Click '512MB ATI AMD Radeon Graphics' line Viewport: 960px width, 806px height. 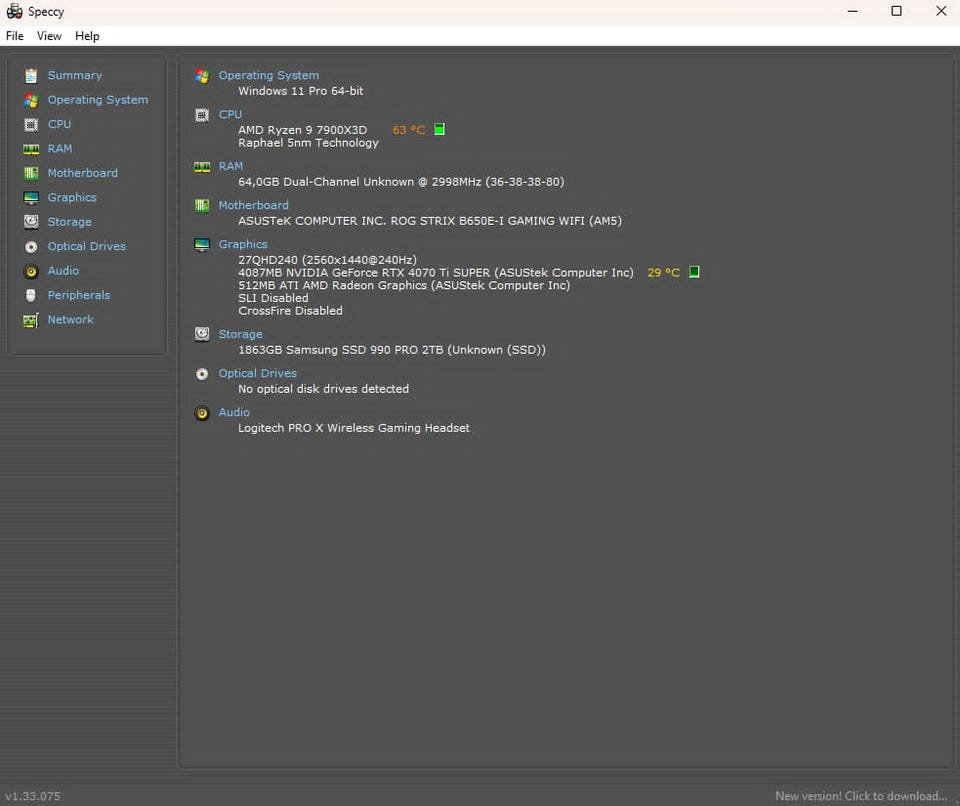click(x=404, y=286)
